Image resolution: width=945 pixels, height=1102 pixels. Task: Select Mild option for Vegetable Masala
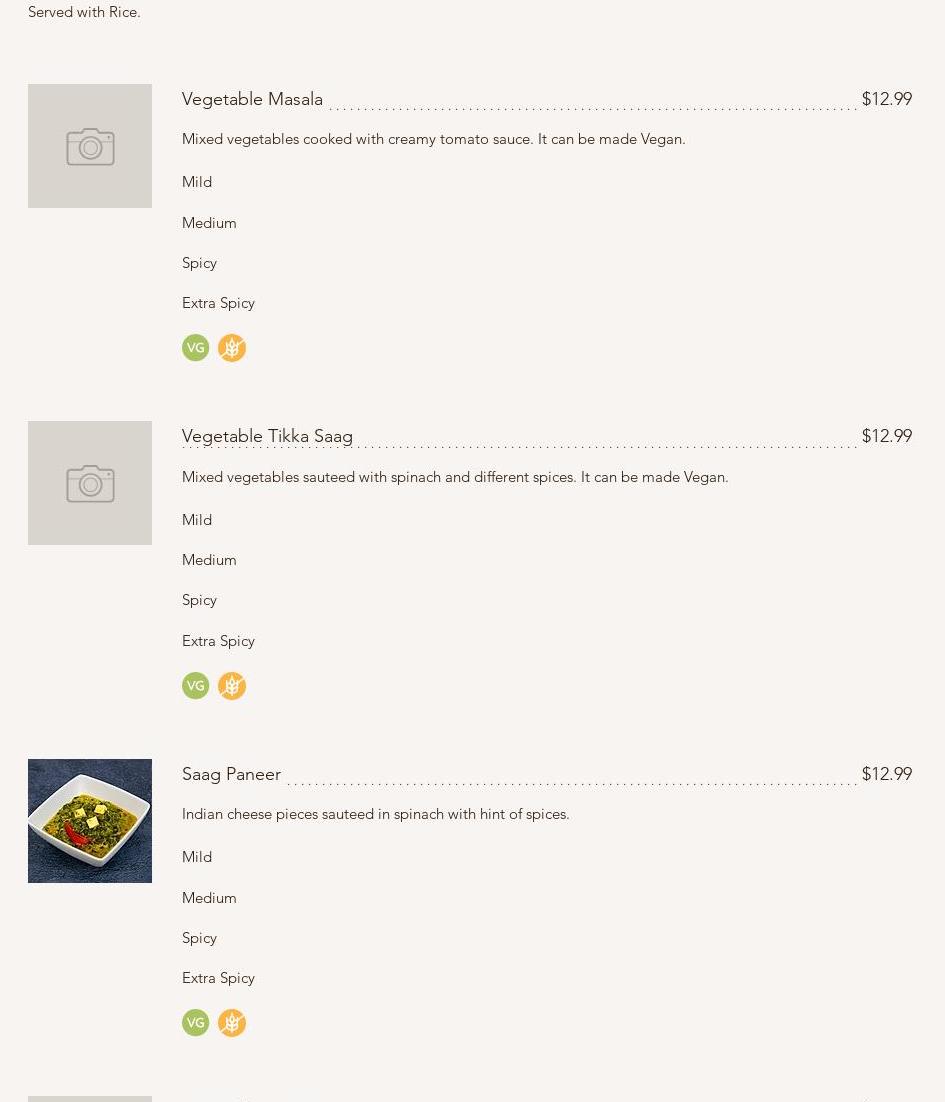pos(197,182)
